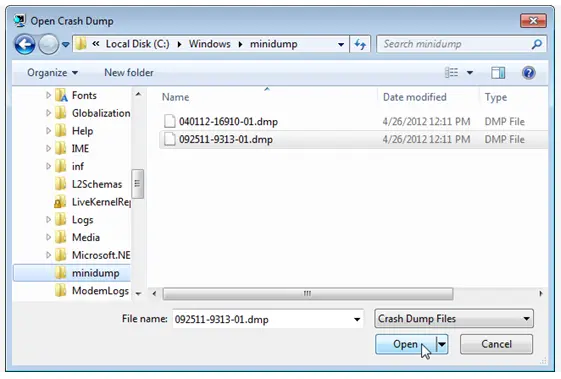Viewport: 561px width, 379px height.
Task: Select inf folder in tree
Action: [78, 166]
